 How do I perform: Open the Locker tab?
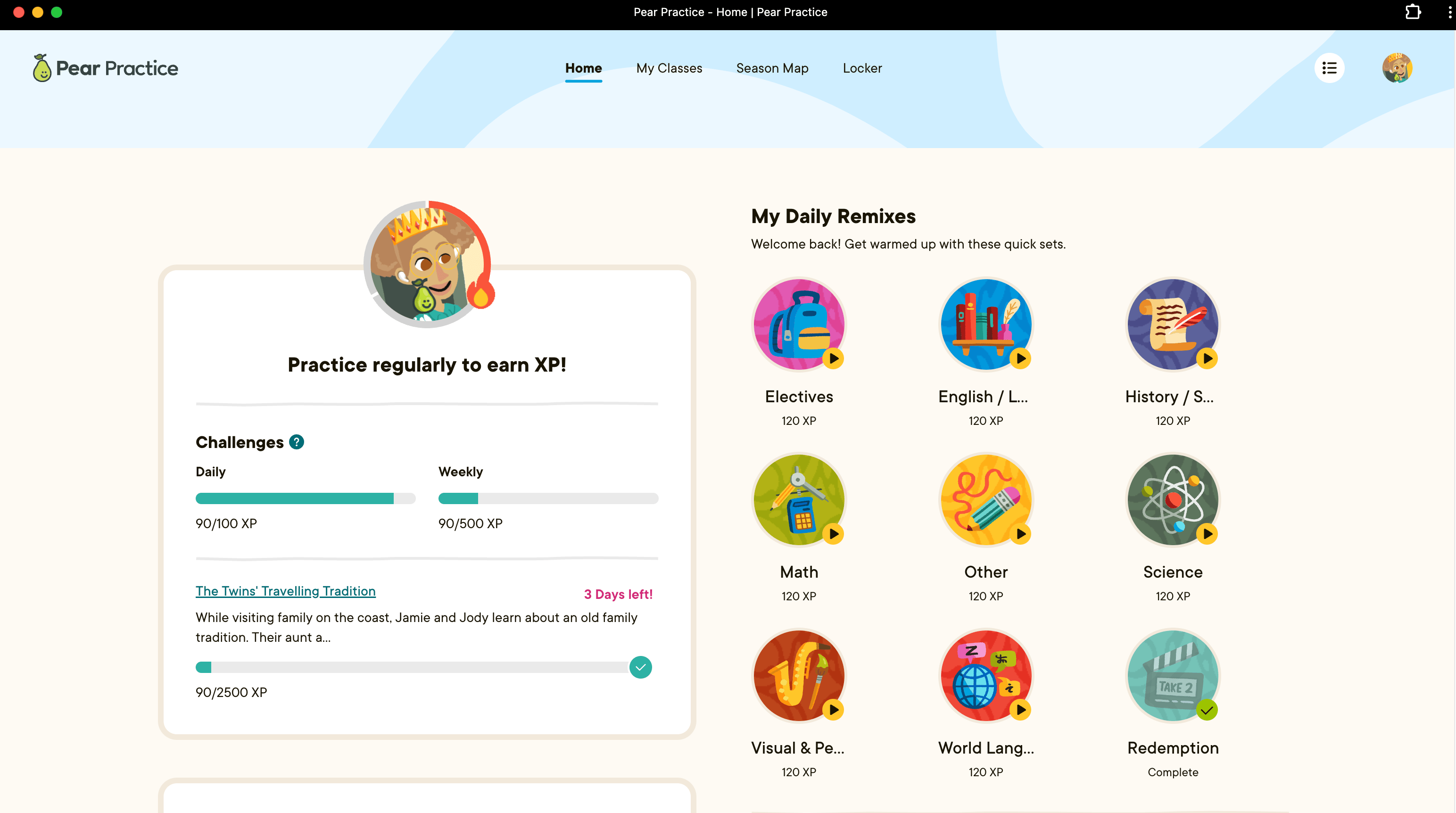click(862, 68)
